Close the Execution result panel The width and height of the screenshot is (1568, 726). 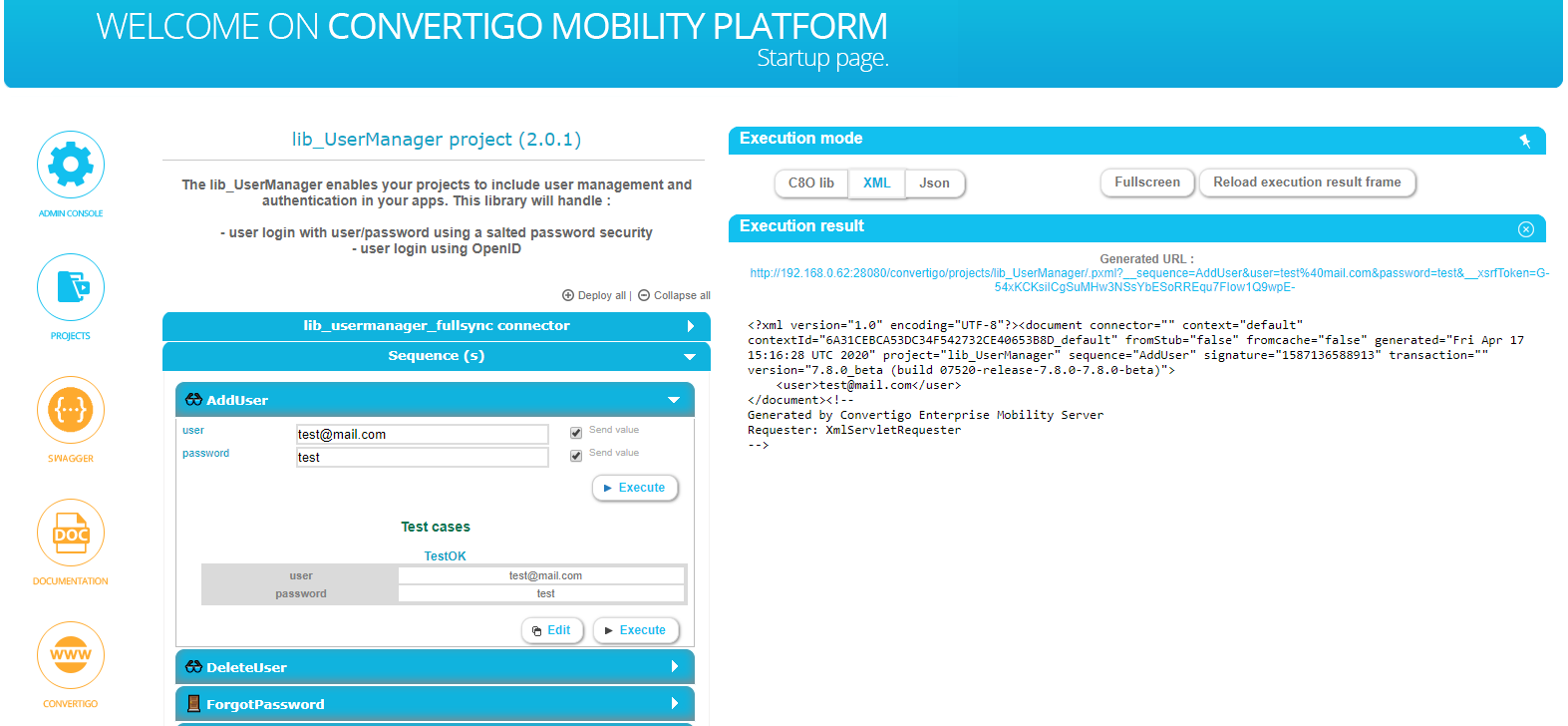pos(1525,229)
